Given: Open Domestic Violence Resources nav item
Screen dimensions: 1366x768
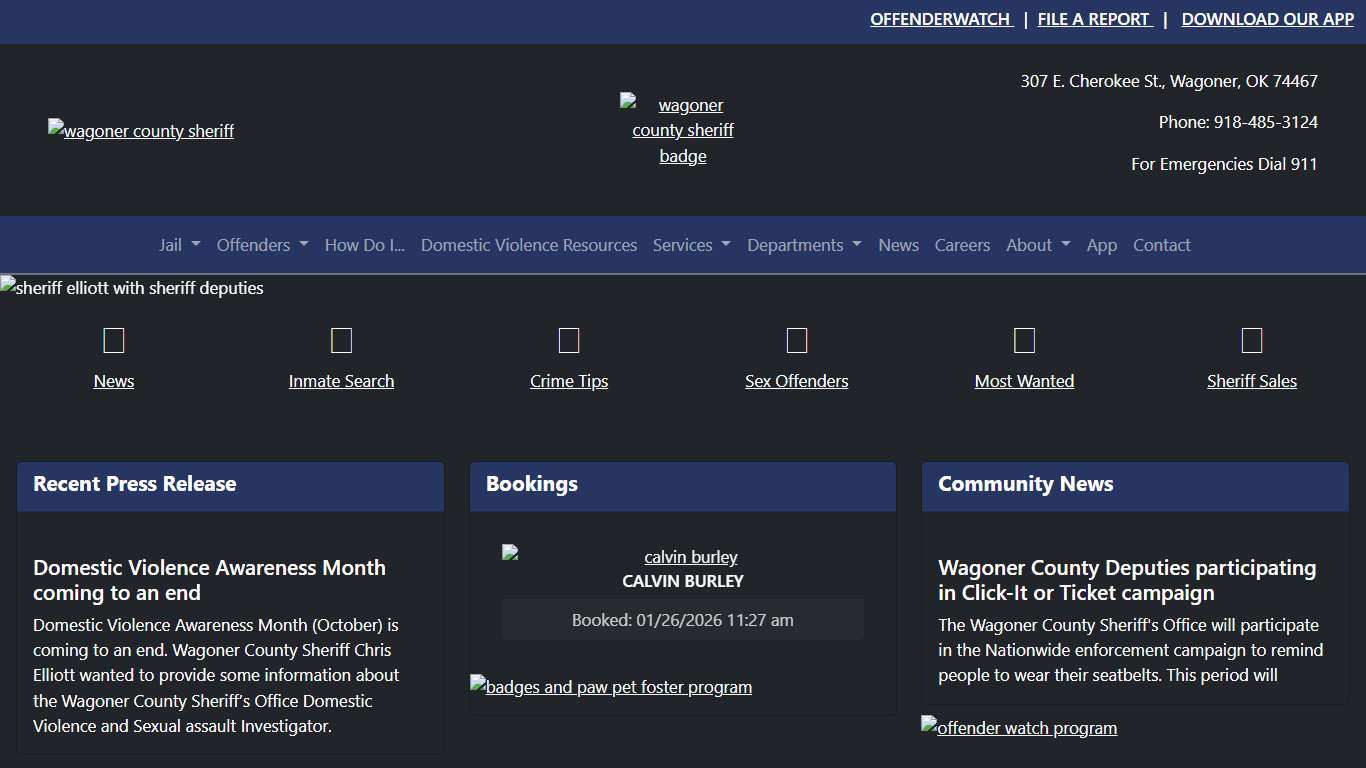Looking at the screenshot, I should tap(529, 245).
